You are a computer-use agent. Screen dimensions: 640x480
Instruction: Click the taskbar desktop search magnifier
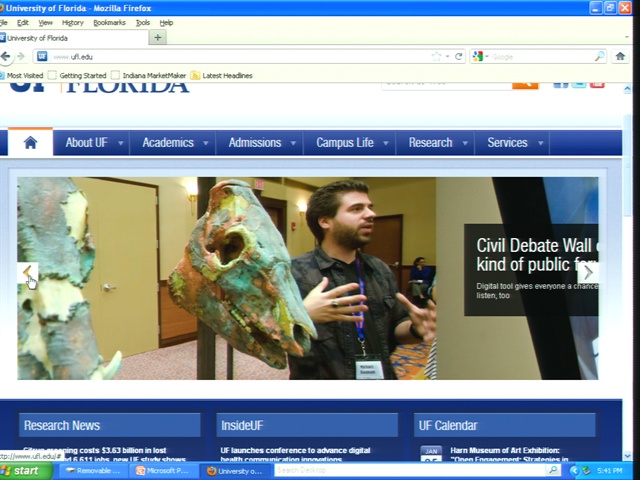click(553, 470)
